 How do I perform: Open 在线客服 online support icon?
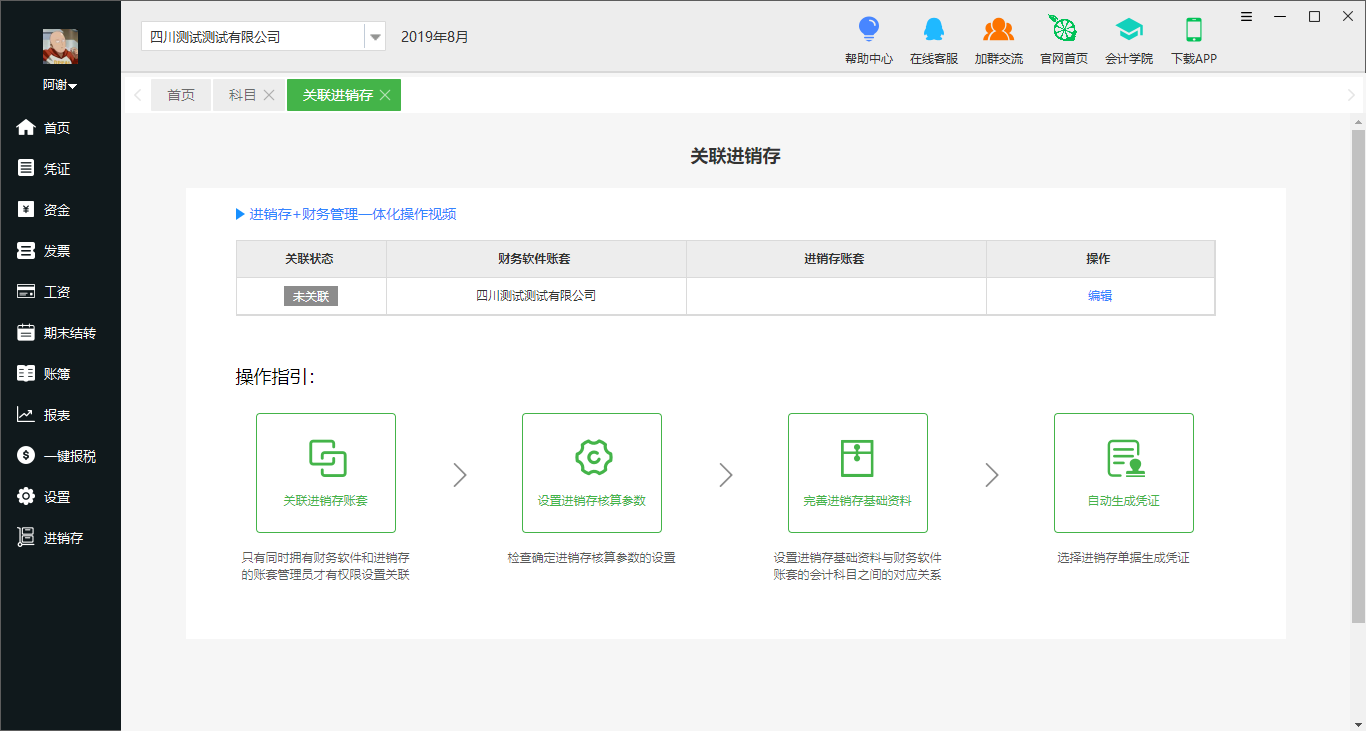pyautogui.click(x=933, y=28)
